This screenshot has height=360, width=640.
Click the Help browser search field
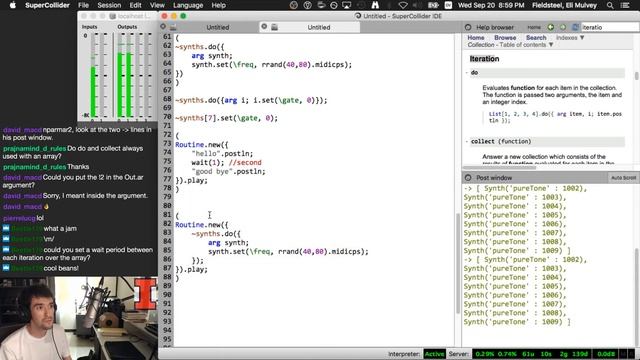click(609, 27)
